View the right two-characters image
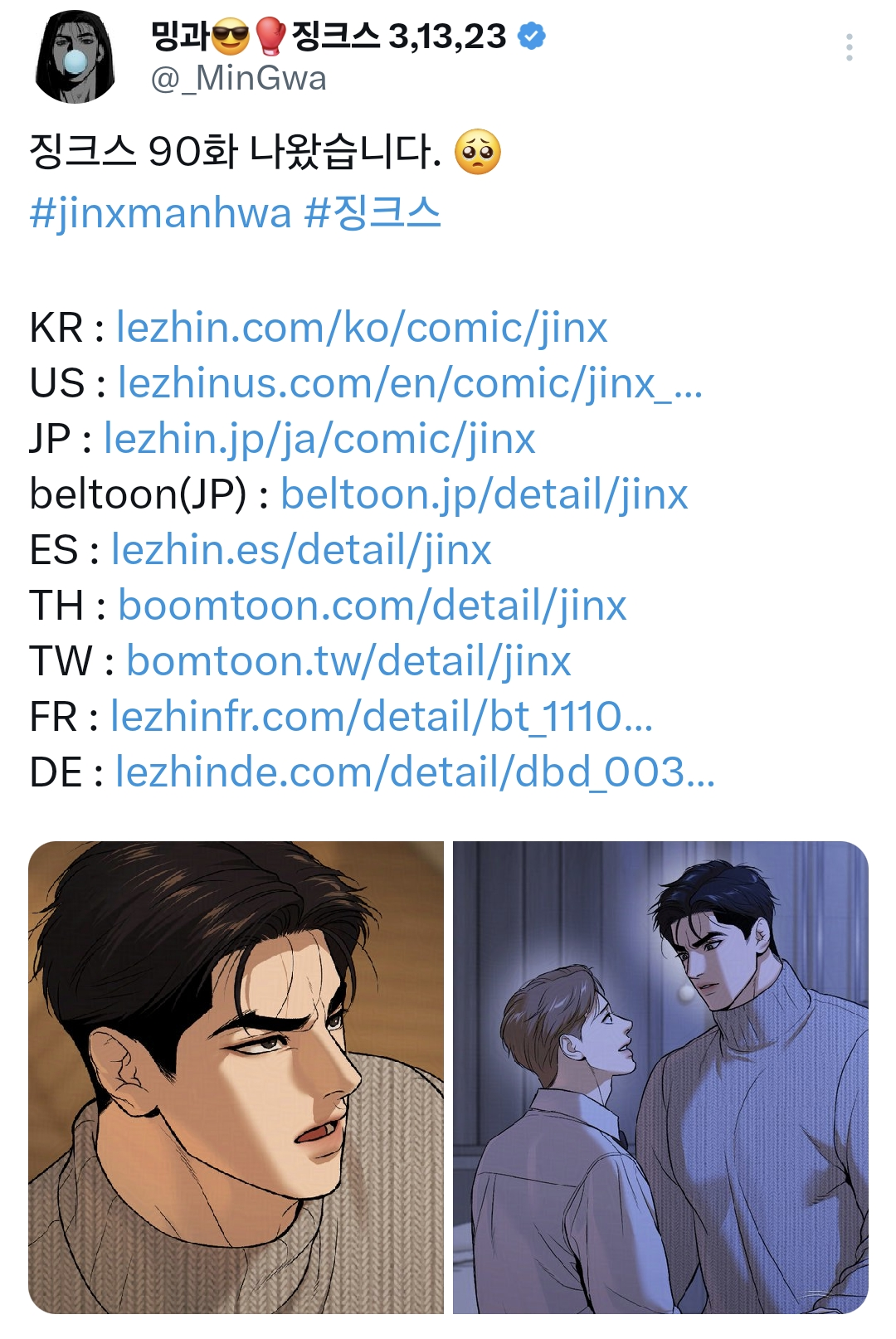896x1339 pixels. [660, 1077]
